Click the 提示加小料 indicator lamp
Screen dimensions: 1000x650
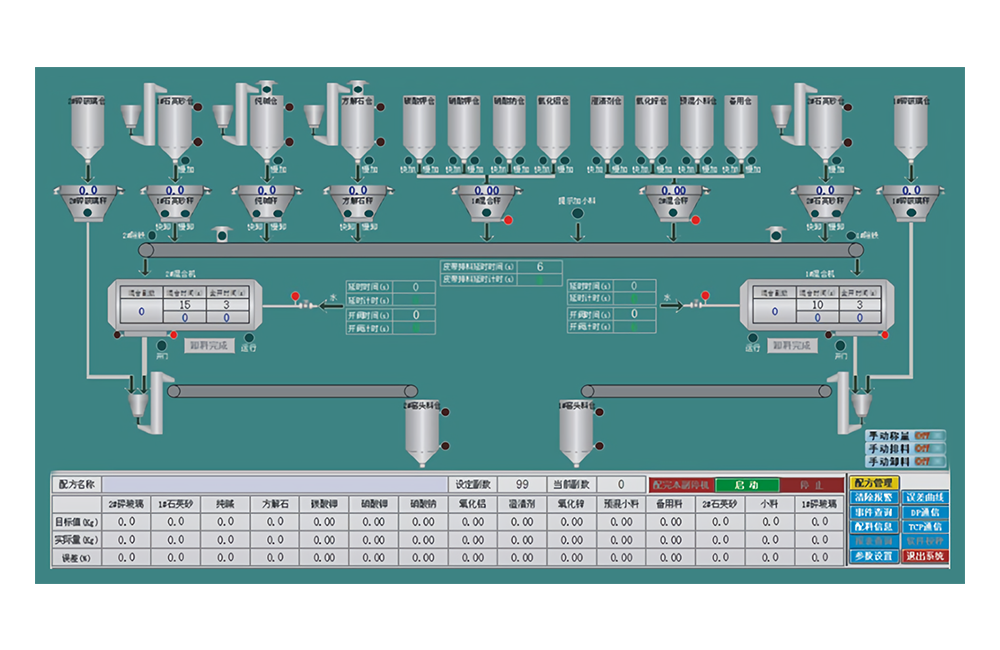coord(577,214)
